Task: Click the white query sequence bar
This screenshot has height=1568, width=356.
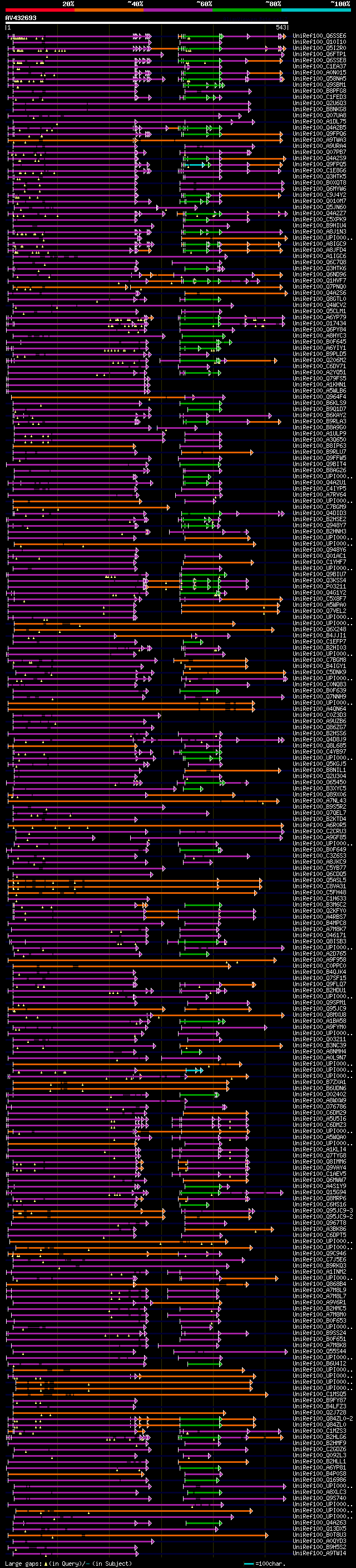Action: pyautogui.click(x=147, y=22)
